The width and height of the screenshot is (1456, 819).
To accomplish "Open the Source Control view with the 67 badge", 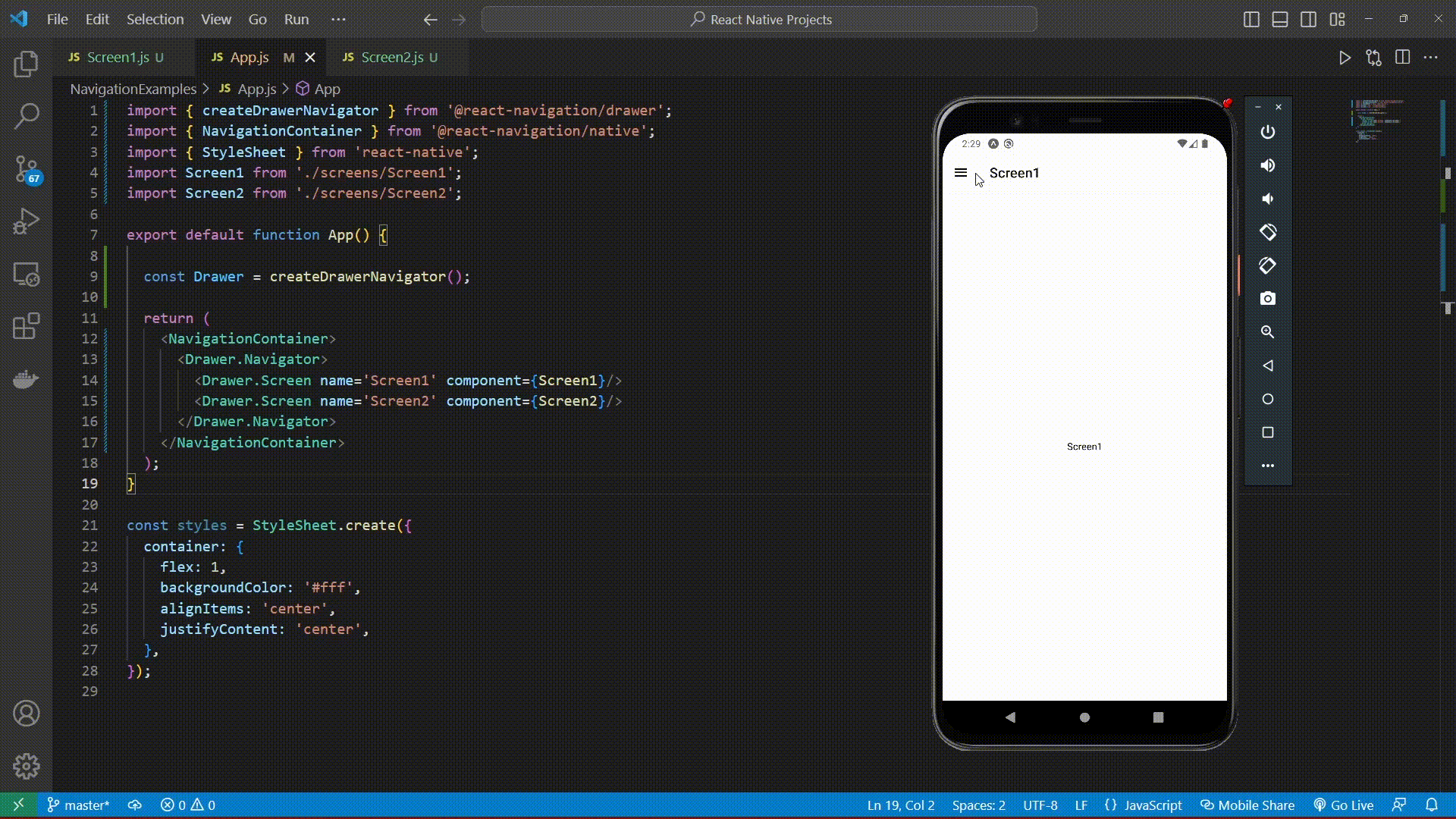I will [27, 168].
